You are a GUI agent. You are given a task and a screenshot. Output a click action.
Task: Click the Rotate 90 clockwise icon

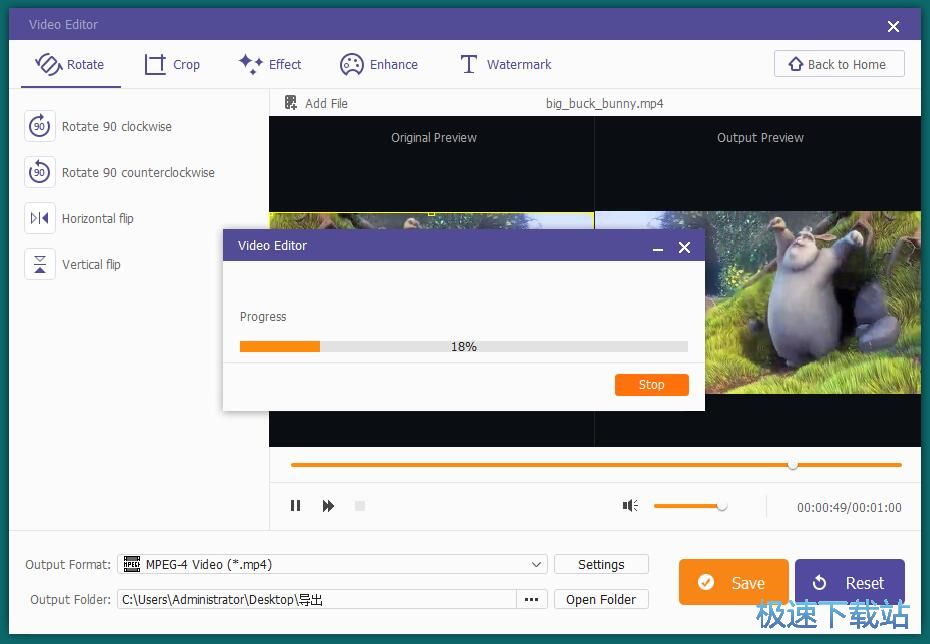(x=40, y=126)
